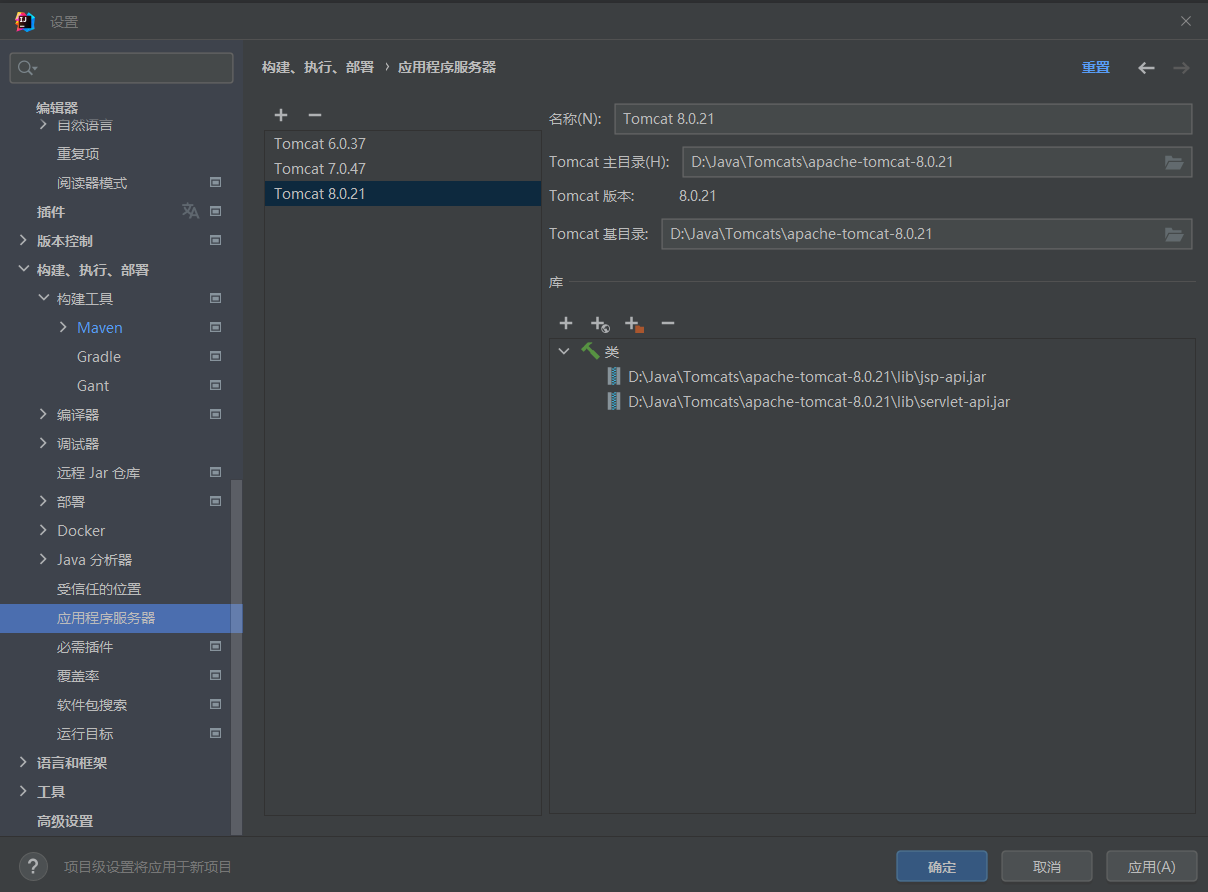Image resolution: width=1208 pixels, height=892 pixels.
Task: Click the library add icon with red square
Action: (634, 324)
